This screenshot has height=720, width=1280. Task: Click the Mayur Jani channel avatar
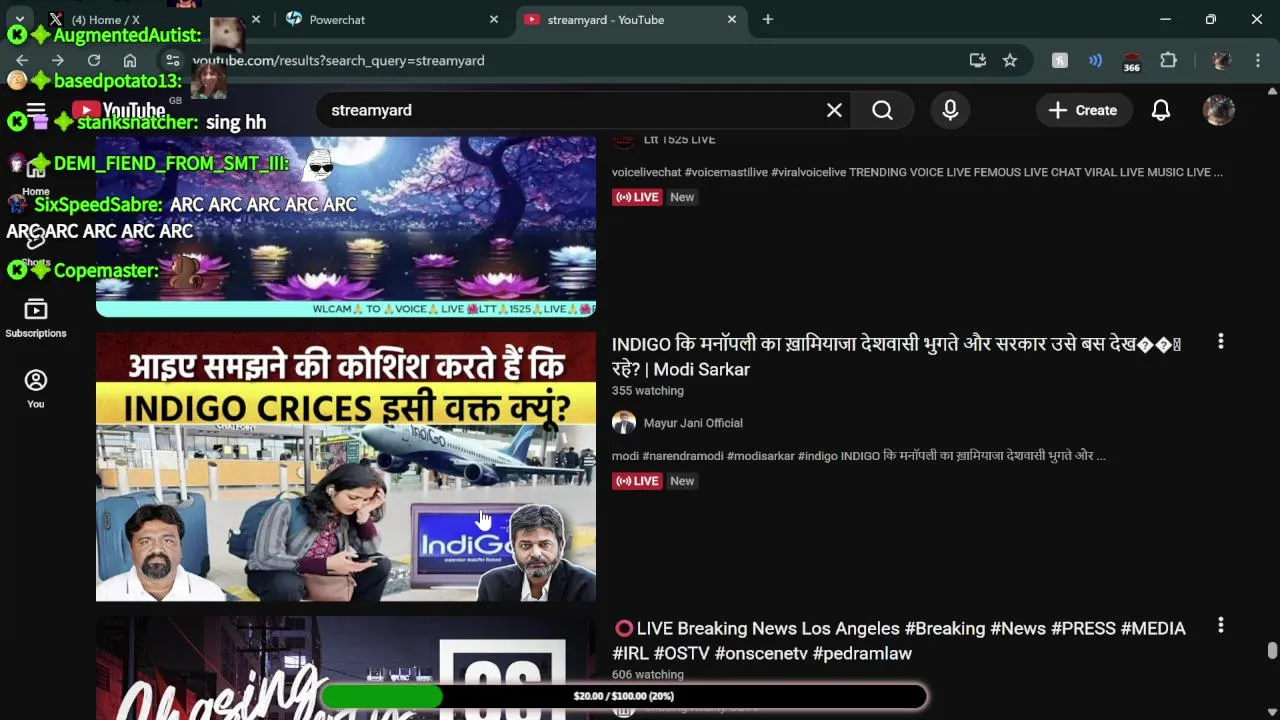[624, 423]
